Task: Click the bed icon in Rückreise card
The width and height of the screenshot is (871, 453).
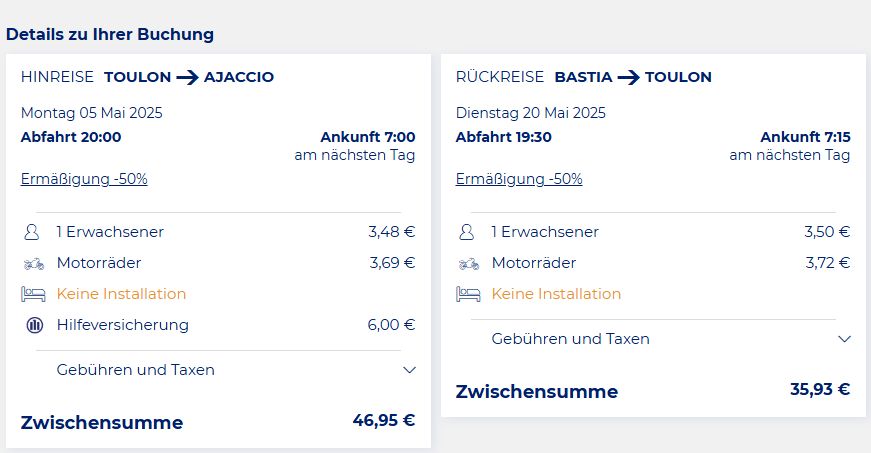Action: tap(468, 294)
